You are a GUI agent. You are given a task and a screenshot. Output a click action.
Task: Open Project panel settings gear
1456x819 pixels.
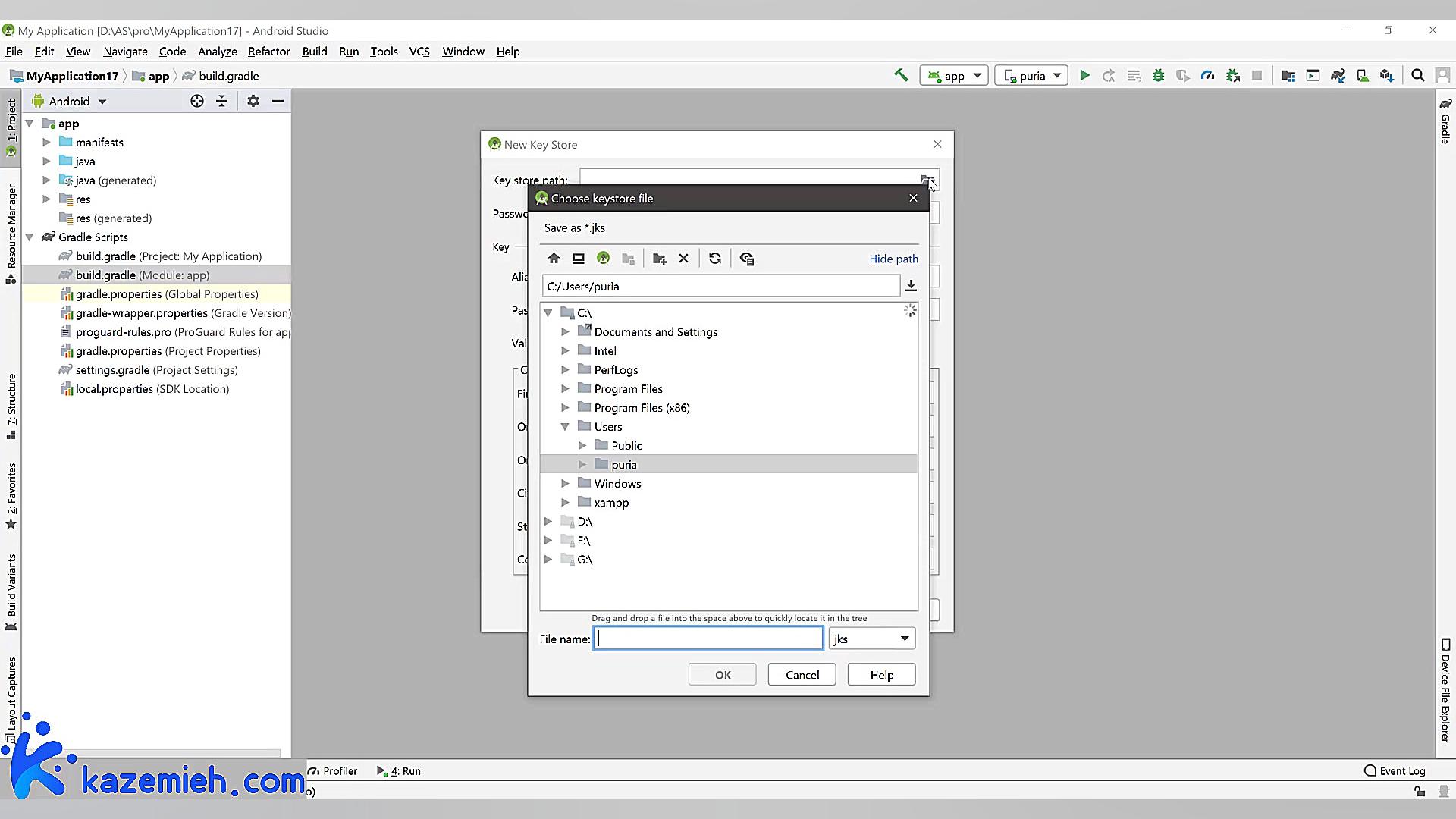[x=253, y=101]
